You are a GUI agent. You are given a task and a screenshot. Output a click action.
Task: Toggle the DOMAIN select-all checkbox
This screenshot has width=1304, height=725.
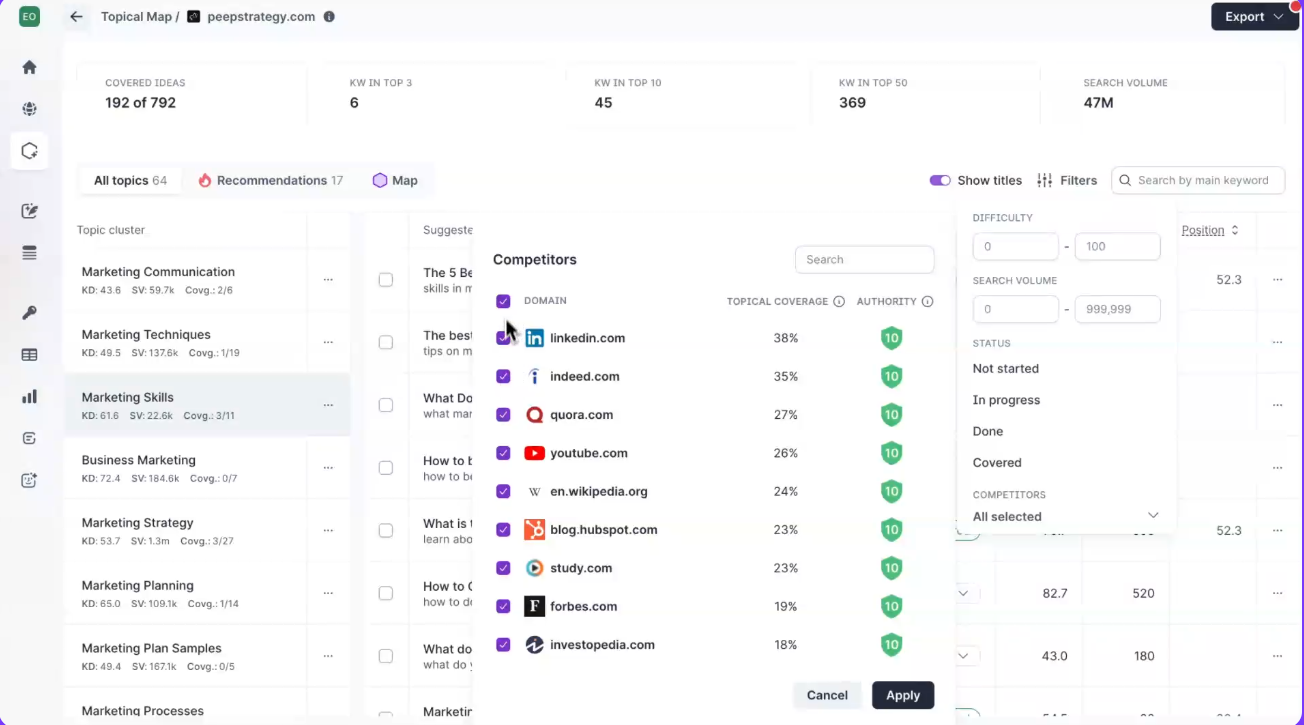click(503, 300)
